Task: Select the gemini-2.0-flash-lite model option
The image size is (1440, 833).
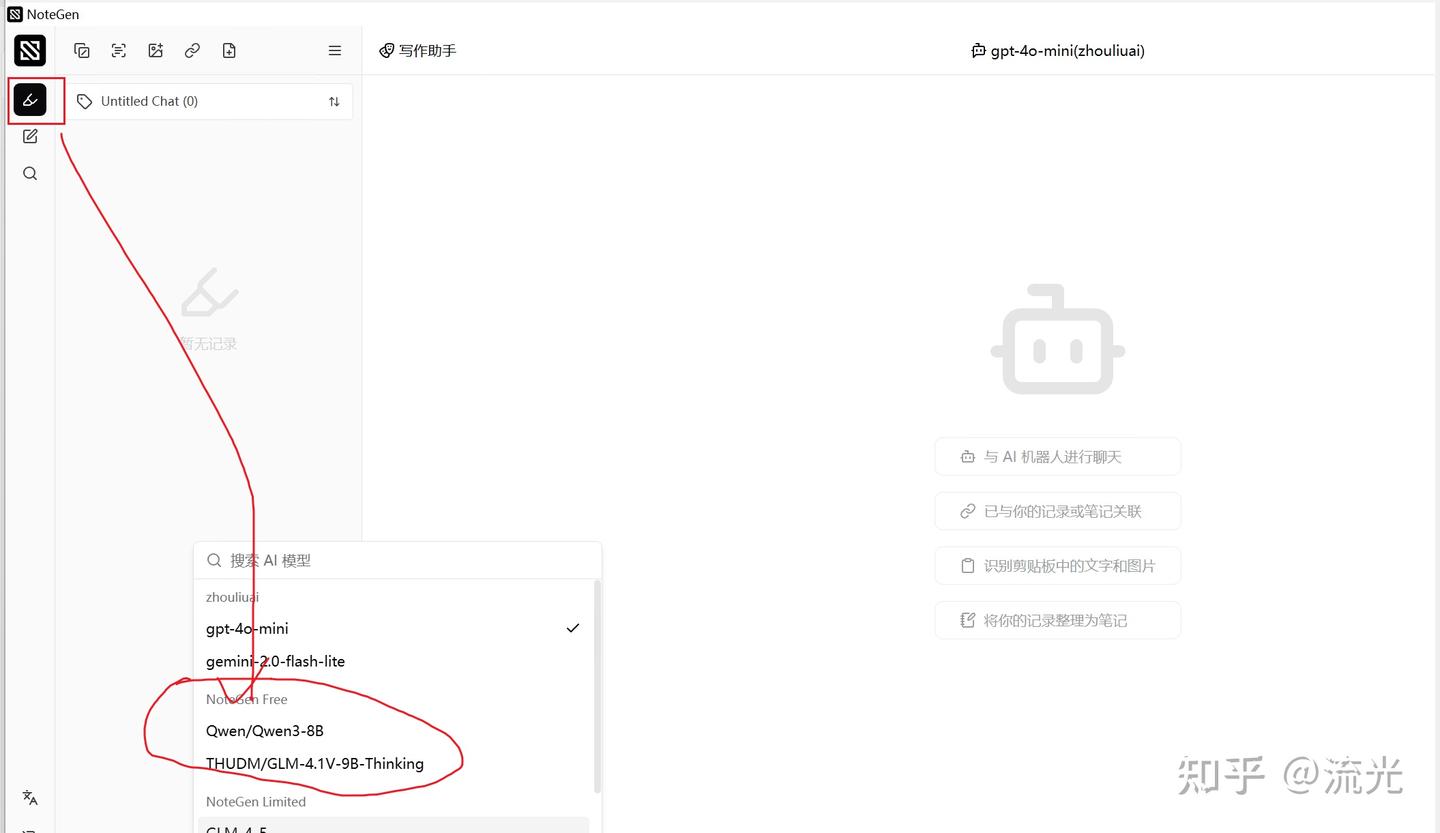Action: 394,661
